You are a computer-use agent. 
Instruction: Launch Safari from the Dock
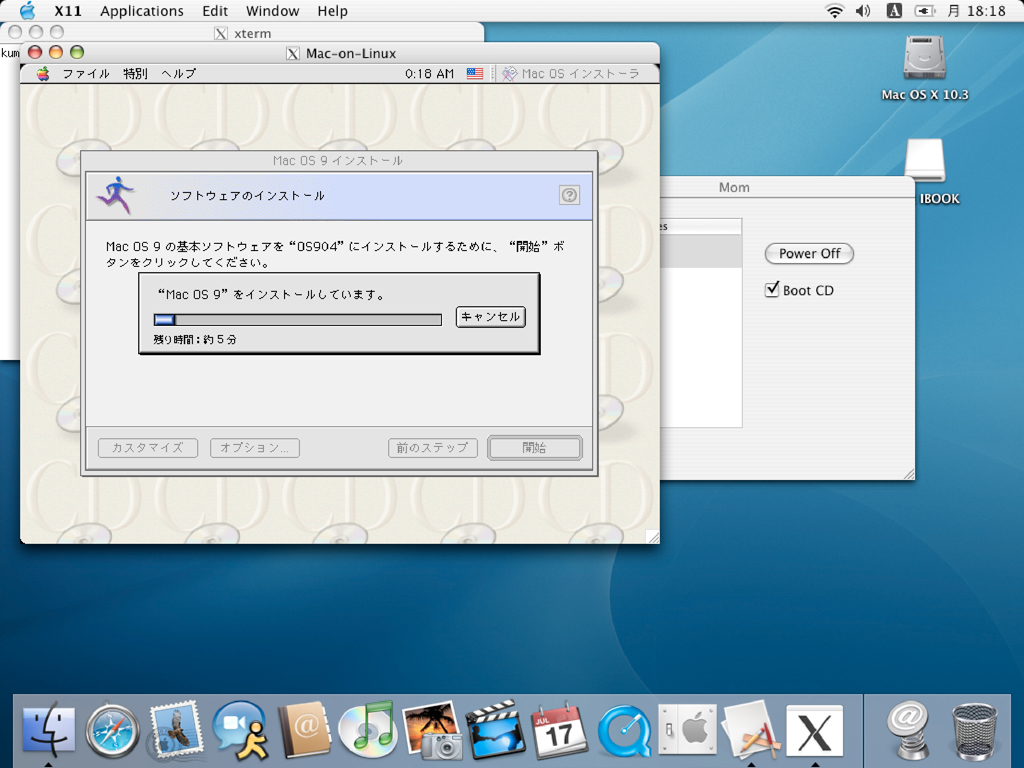(113, 731)
